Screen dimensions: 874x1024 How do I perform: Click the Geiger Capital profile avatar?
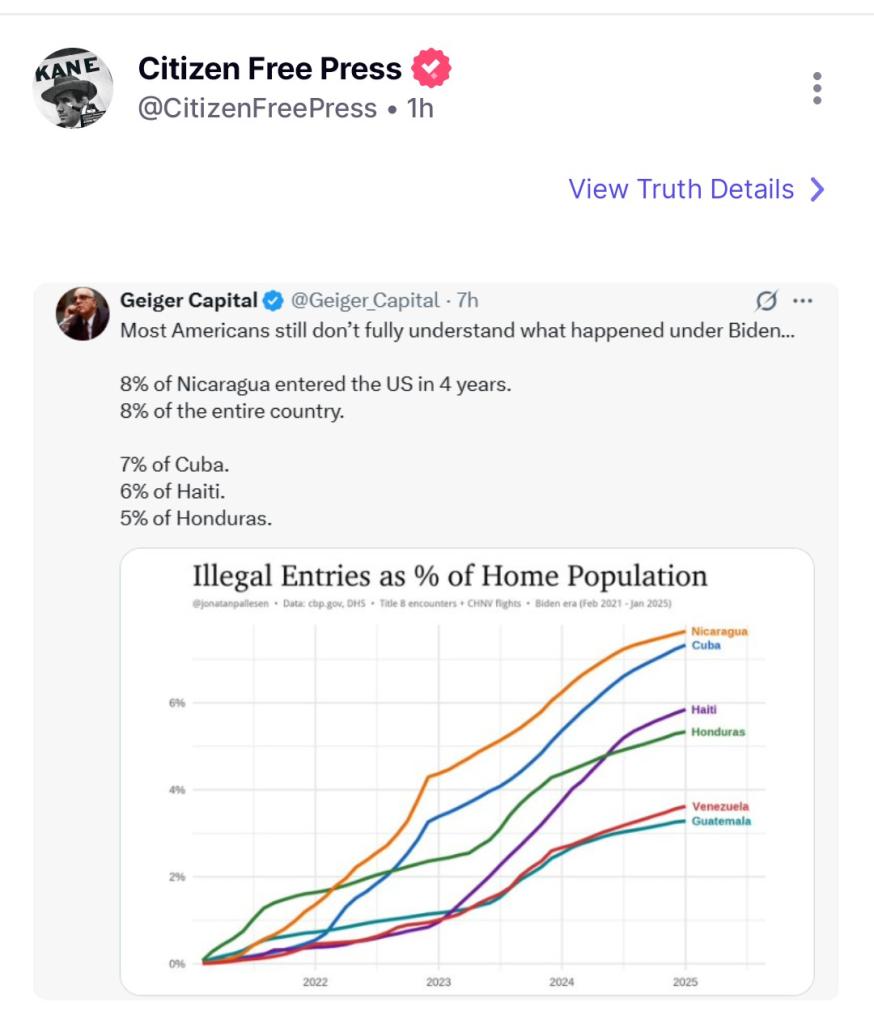coord(82,314)
